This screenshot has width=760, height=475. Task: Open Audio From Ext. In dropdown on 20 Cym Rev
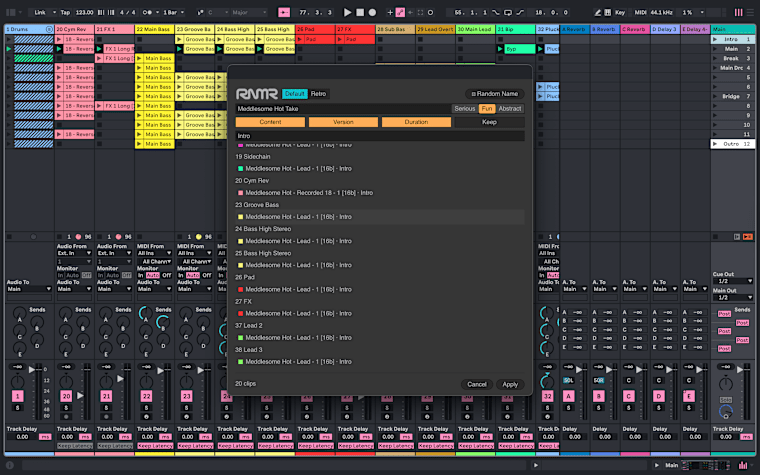coord(74,253)
